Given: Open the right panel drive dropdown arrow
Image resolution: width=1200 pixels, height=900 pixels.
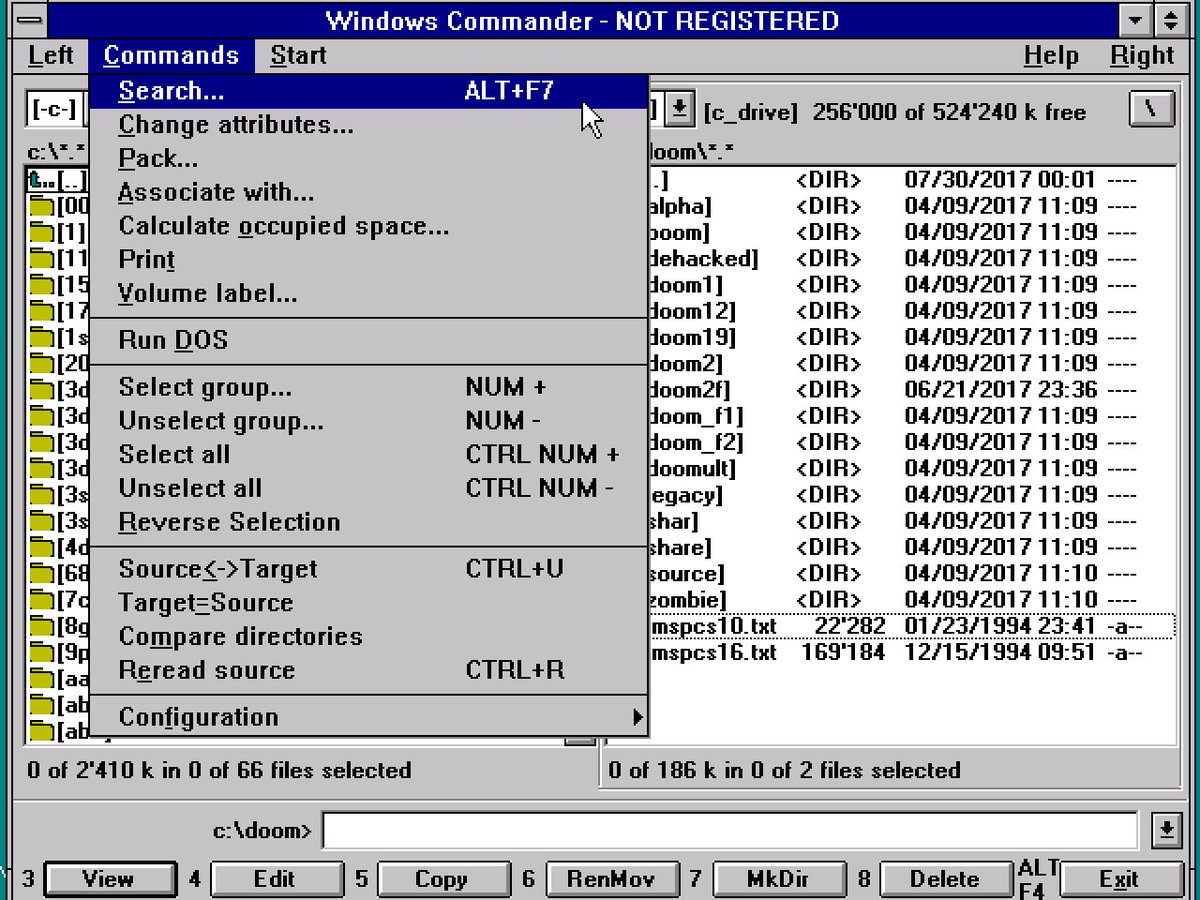Looking at the screenshot, I should tap(680, 109).
